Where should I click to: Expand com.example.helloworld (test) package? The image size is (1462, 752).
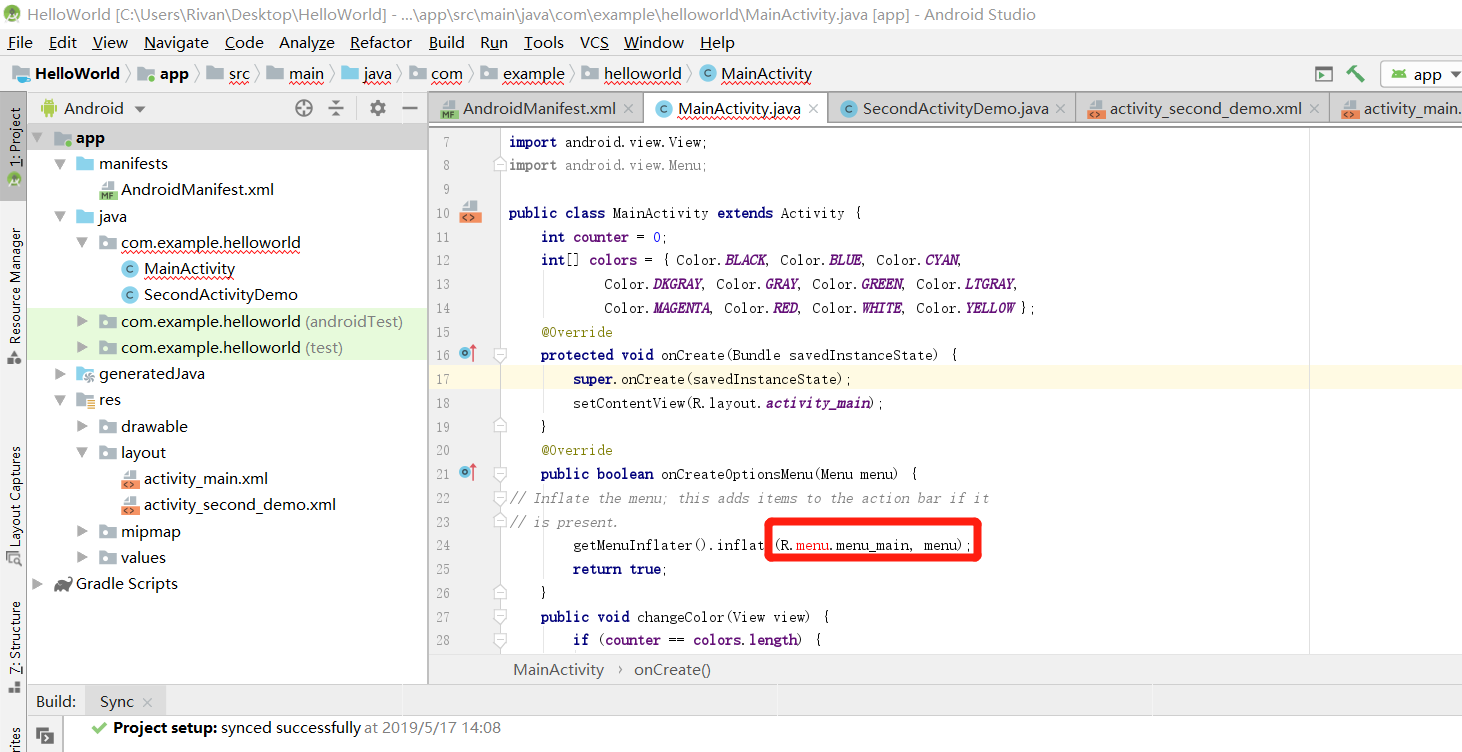click(83, 348)
